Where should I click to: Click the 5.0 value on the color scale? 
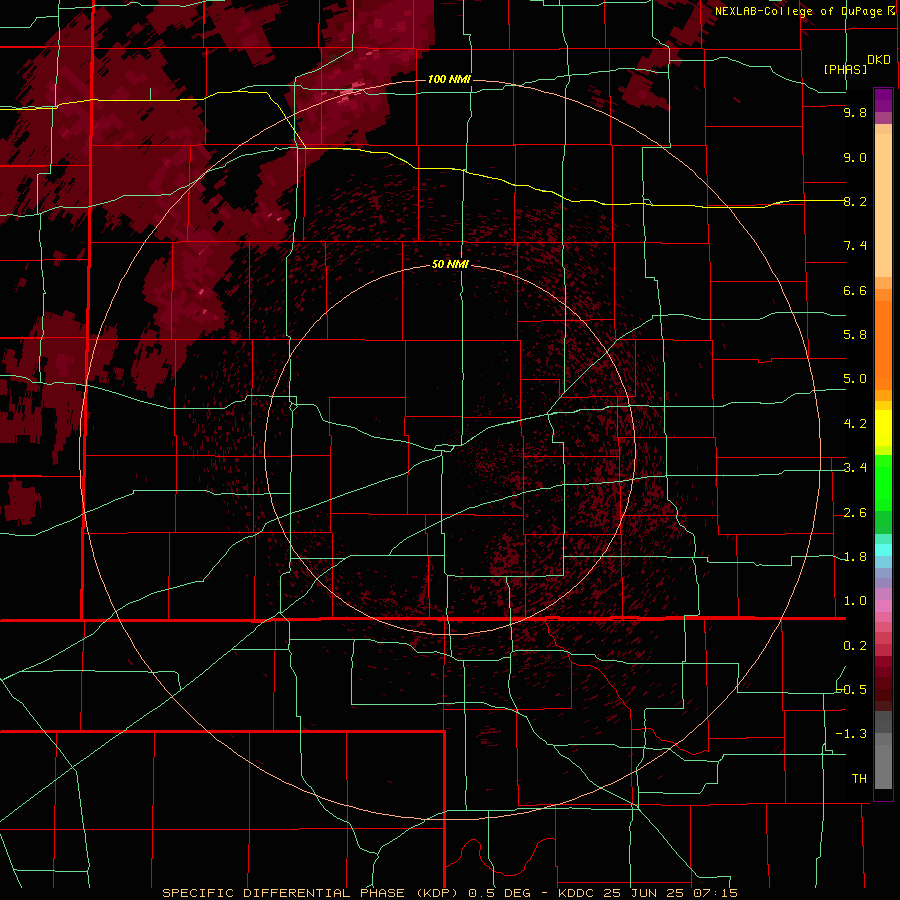click(855, 379)
